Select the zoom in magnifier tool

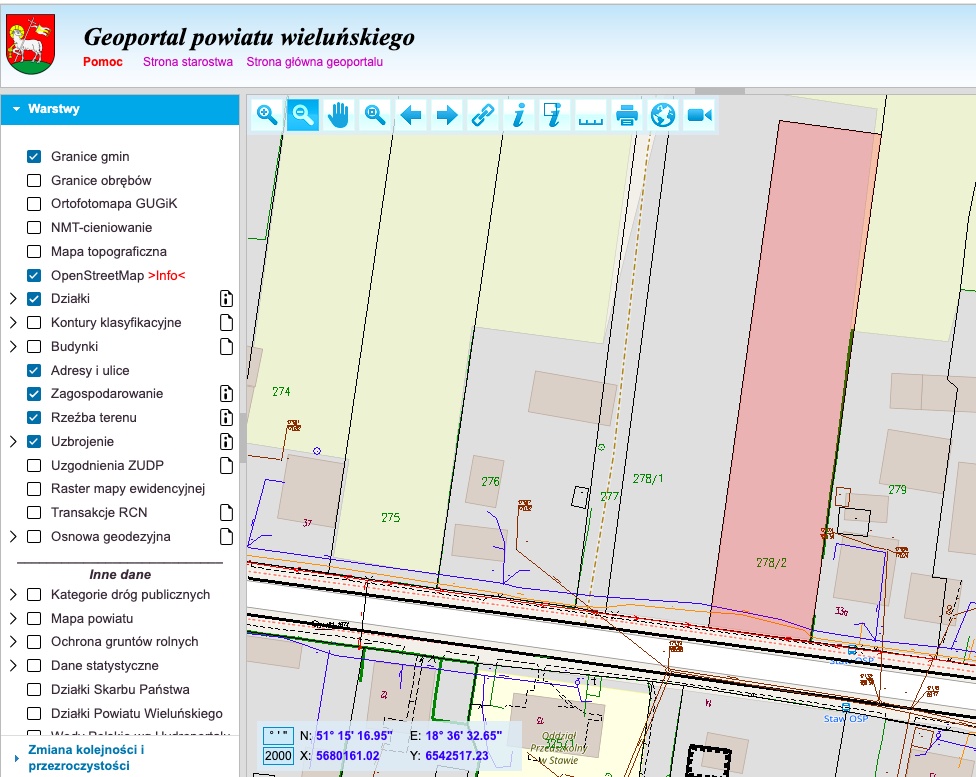tap(267, 115)
